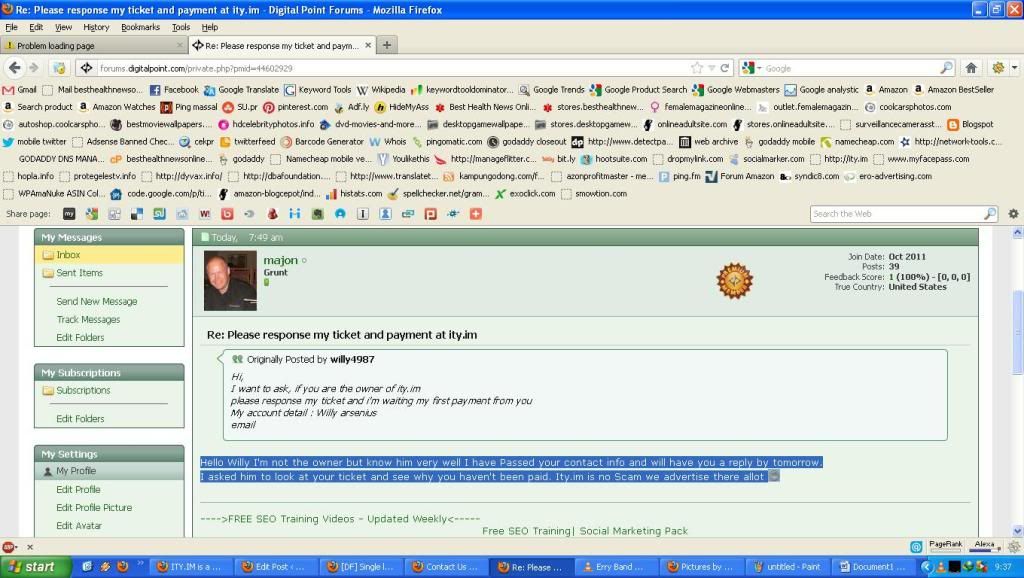Open the Bookmarks menu
The height and width of the screenshot is (578, 1024).
[140, 27]
